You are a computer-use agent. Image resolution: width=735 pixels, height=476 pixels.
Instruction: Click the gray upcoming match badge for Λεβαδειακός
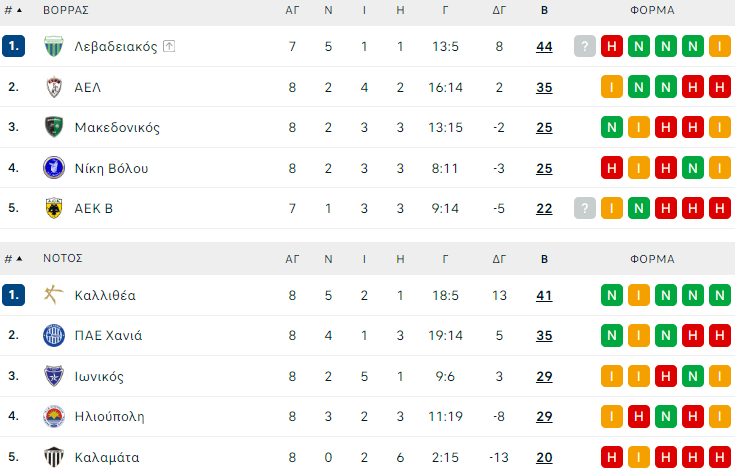585,46
